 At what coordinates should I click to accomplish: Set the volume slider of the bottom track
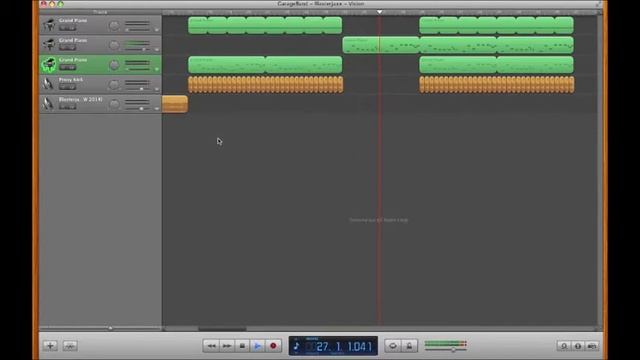pos(141,109)
